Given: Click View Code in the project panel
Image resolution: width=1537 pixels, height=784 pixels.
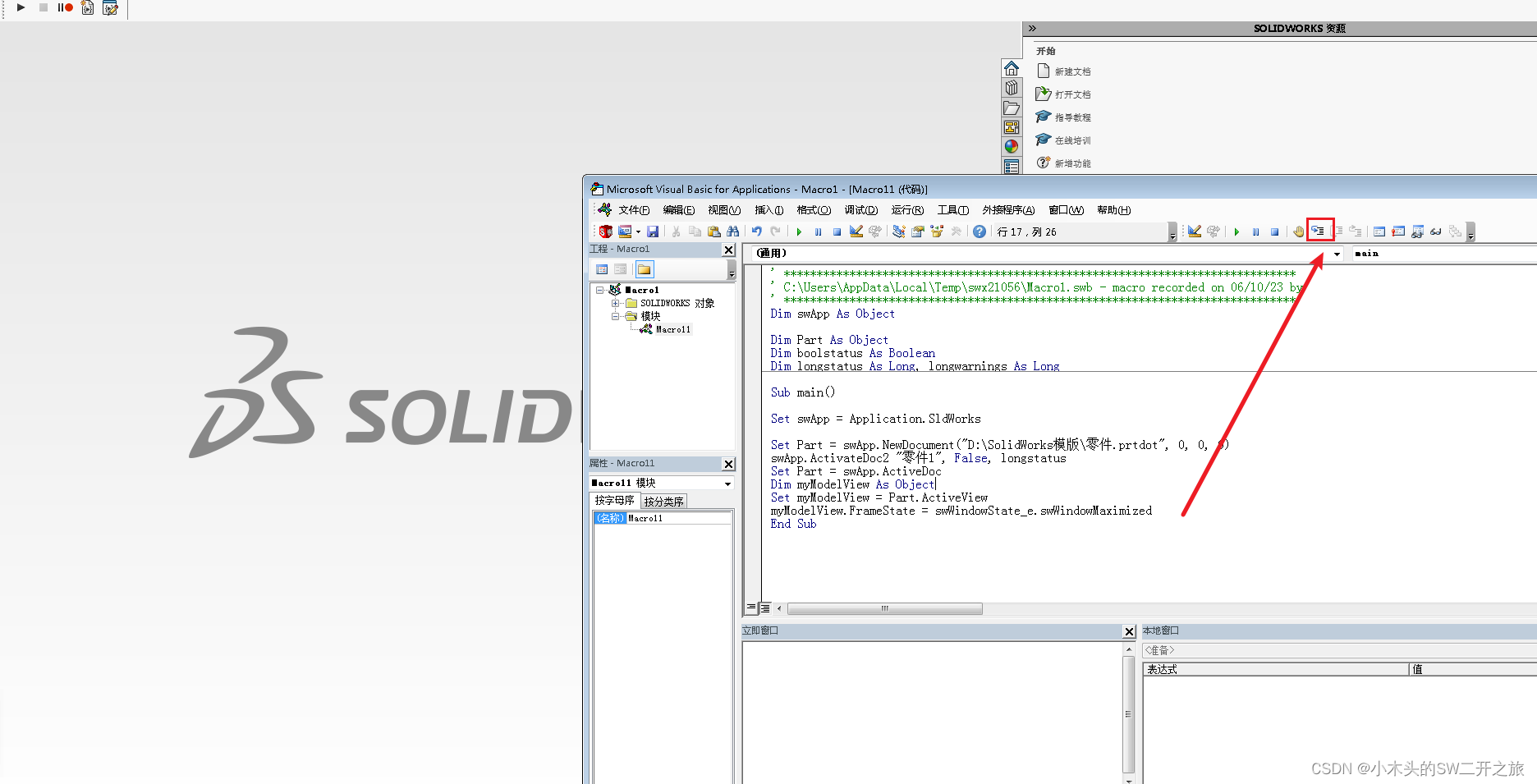Looking at the screenshot, I should (x=602, y=269).
